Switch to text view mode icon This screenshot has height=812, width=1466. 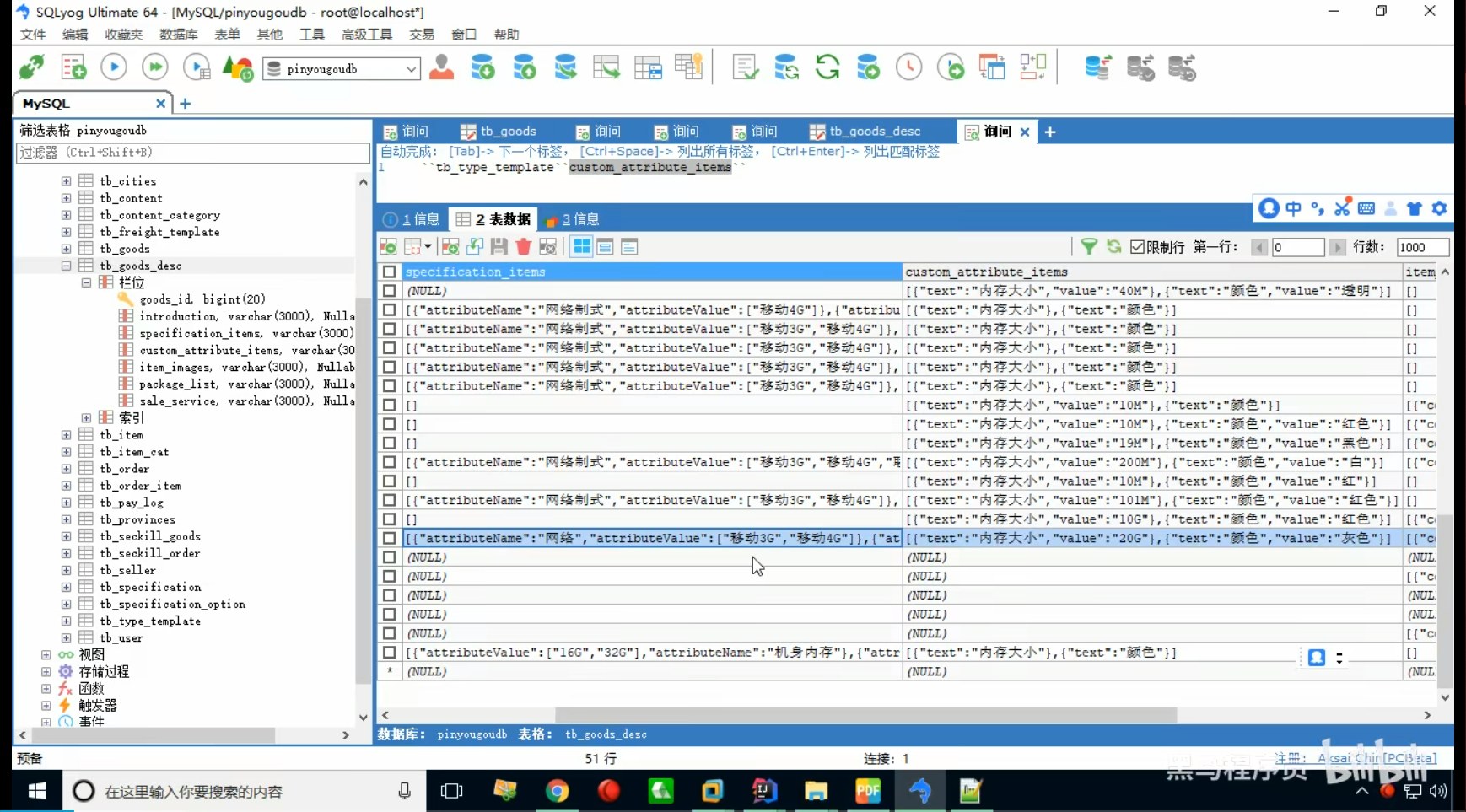(x=628, y=246)
